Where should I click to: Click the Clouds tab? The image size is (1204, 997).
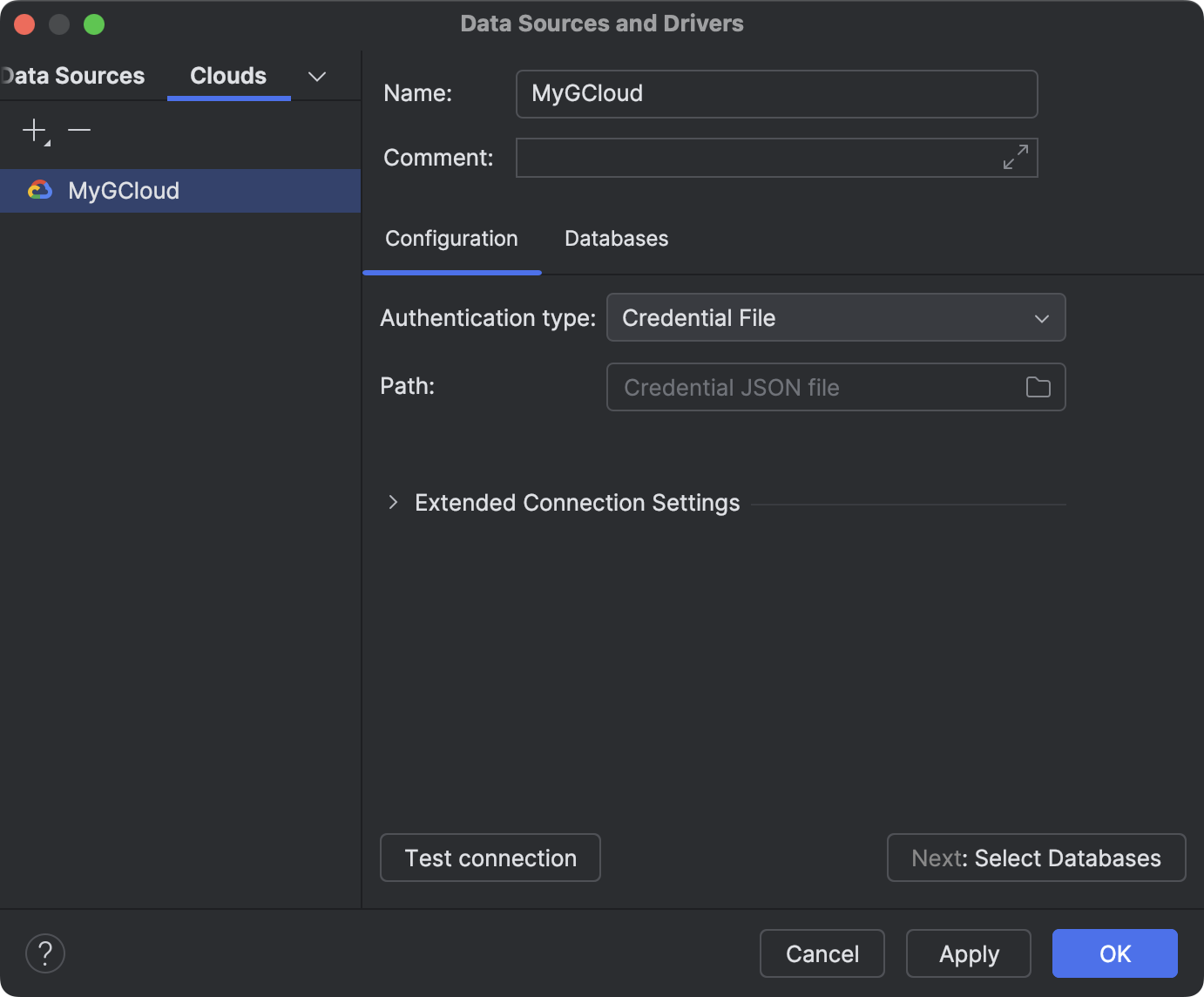(227, 76)
